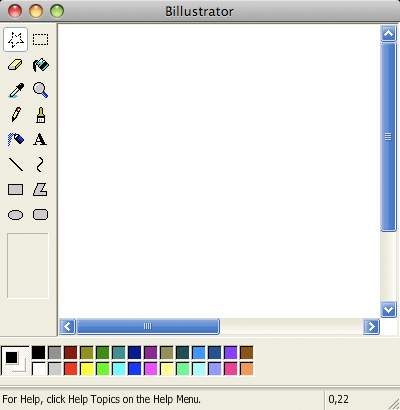
Task: Choose the hot pink color swatch
Action: [x=230, y=369]
